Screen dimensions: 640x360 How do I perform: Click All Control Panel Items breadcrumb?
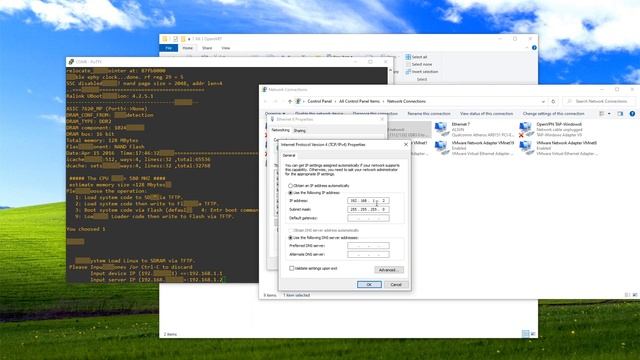359,101
